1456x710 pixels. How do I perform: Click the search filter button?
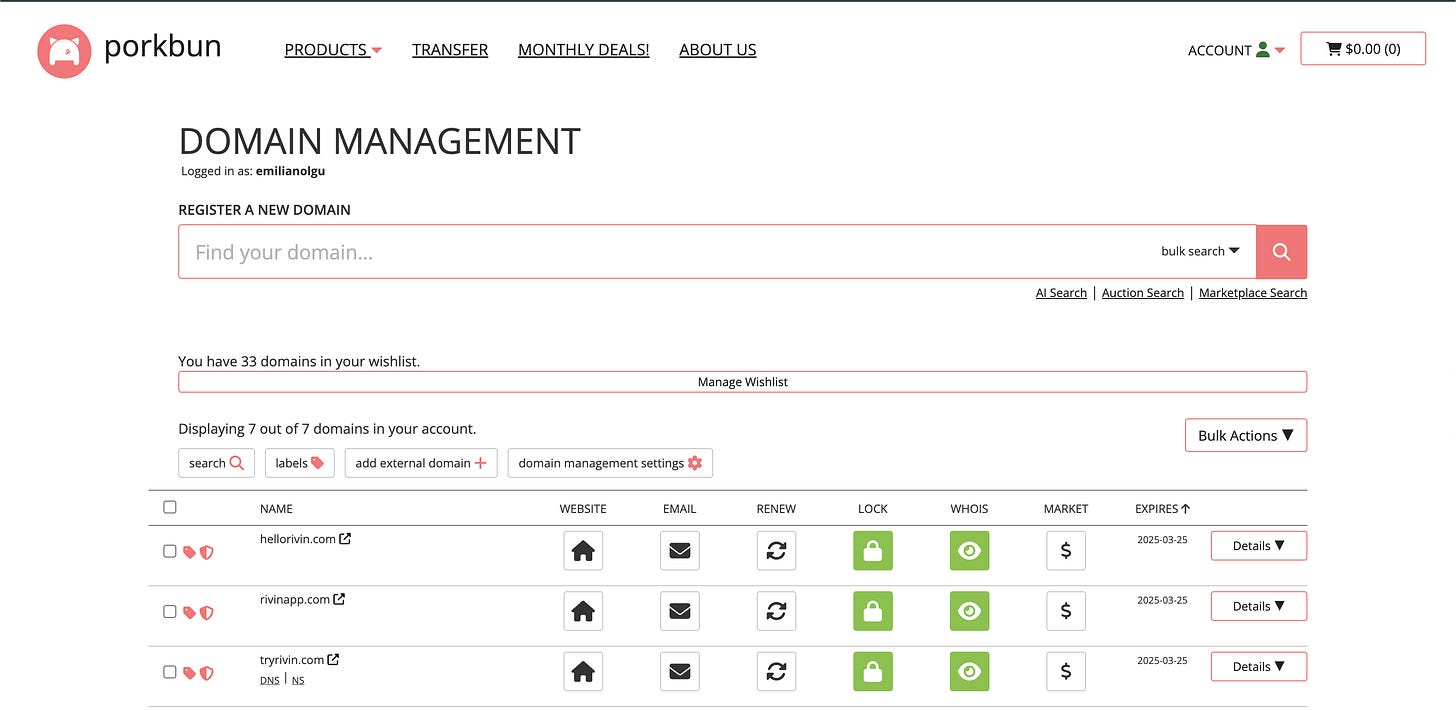point(216,463)
